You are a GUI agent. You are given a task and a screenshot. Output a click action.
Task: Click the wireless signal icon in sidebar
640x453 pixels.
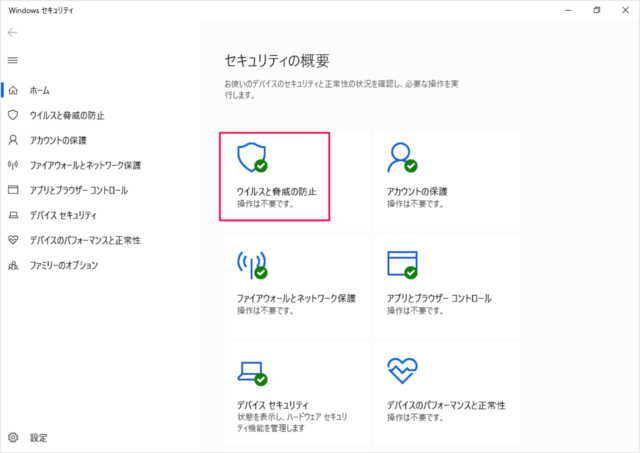(13, 165)
